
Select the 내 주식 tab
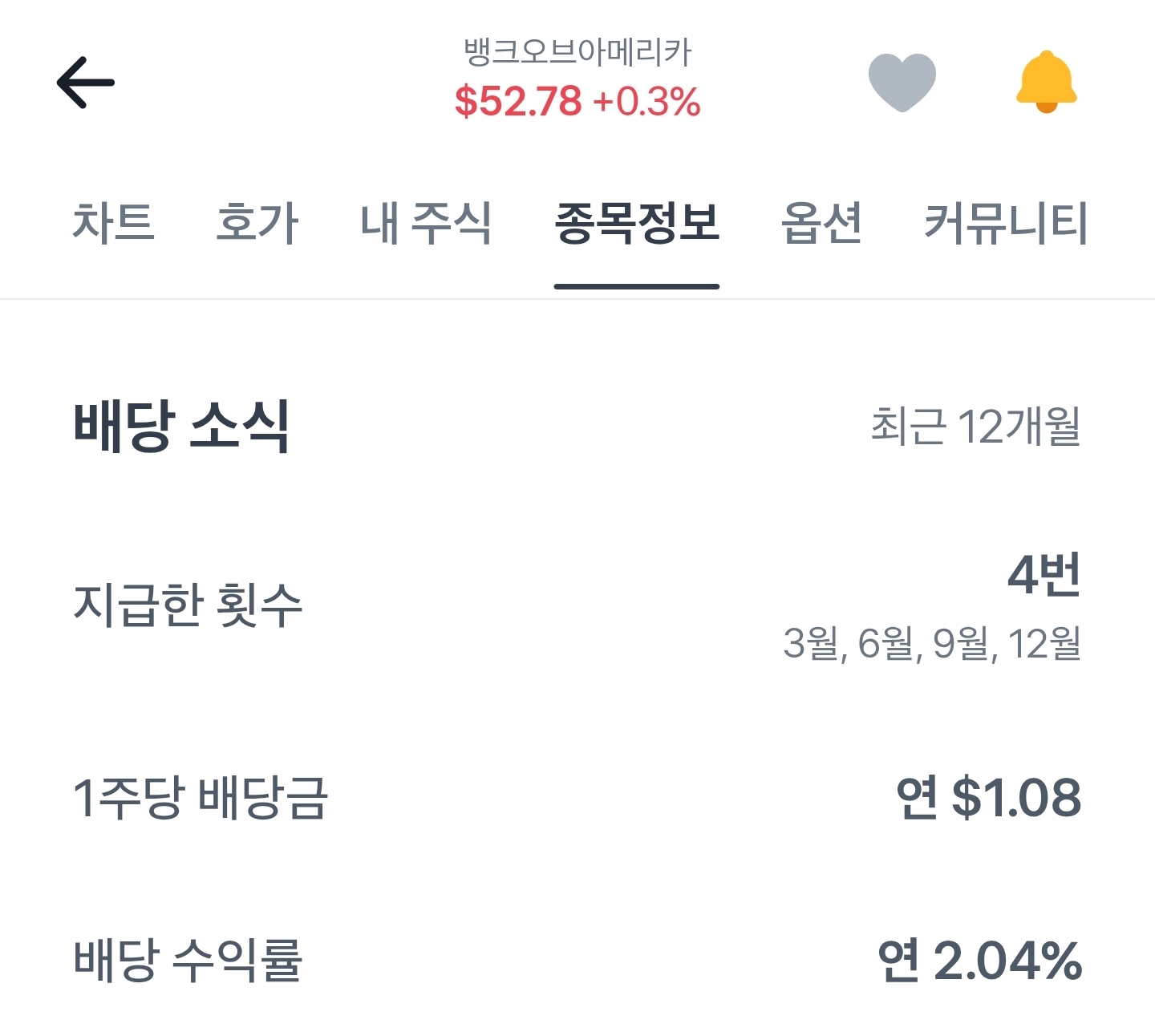pyautogui.click(x=426, y=222)
